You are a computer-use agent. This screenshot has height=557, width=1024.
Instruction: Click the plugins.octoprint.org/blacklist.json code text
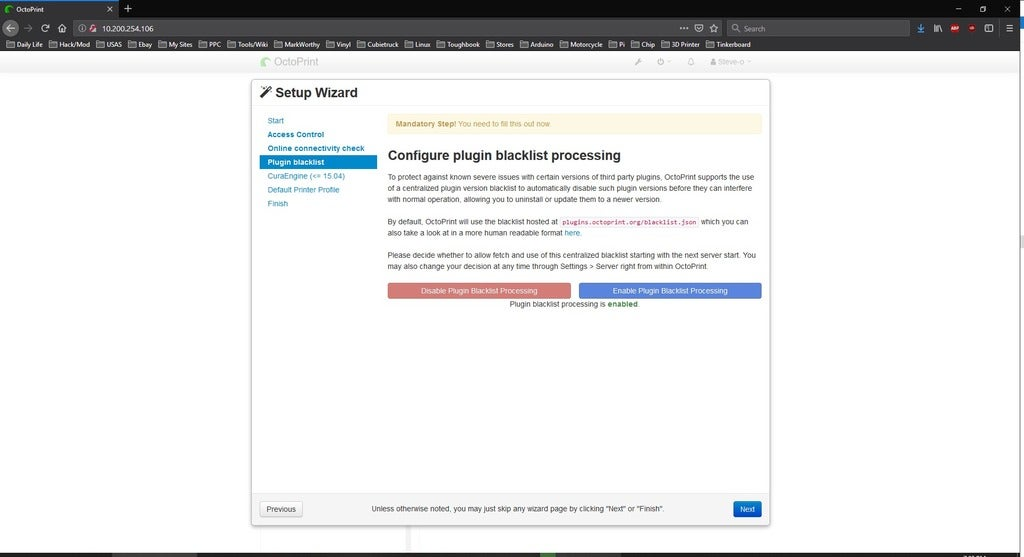[629, 222]
